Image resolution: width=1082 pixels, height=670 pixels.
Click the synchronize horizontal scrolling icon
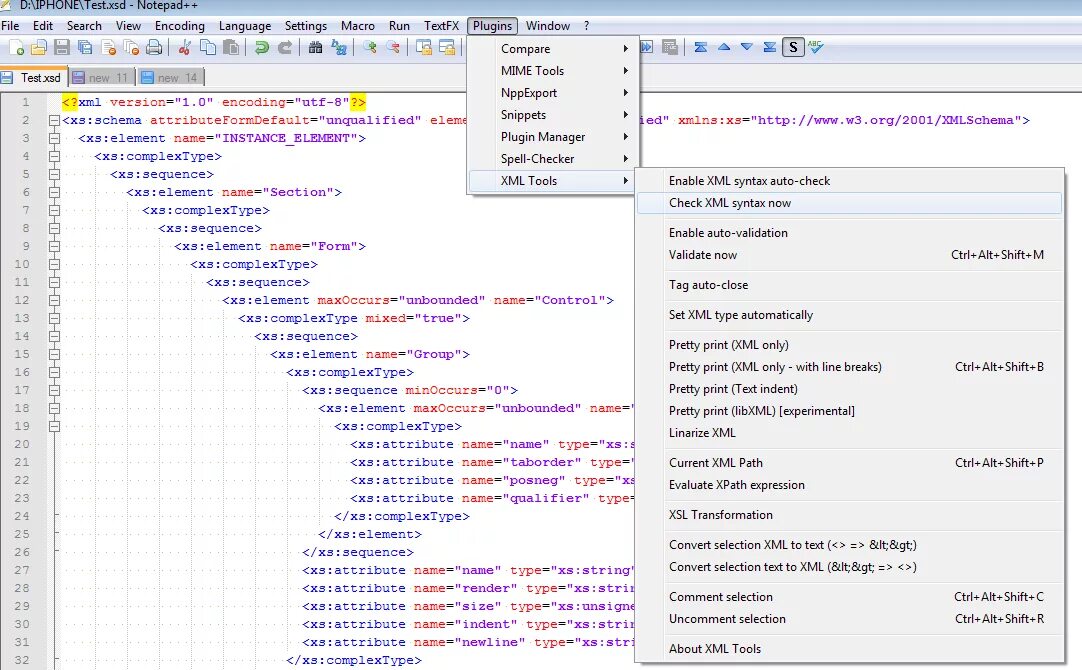coord(447,48)
